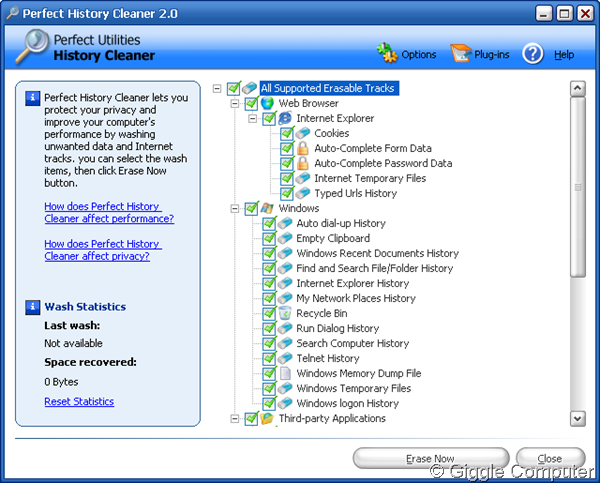
Task: Select the 'Find and Search File/Folder History' row
Action: click(375, 268)
